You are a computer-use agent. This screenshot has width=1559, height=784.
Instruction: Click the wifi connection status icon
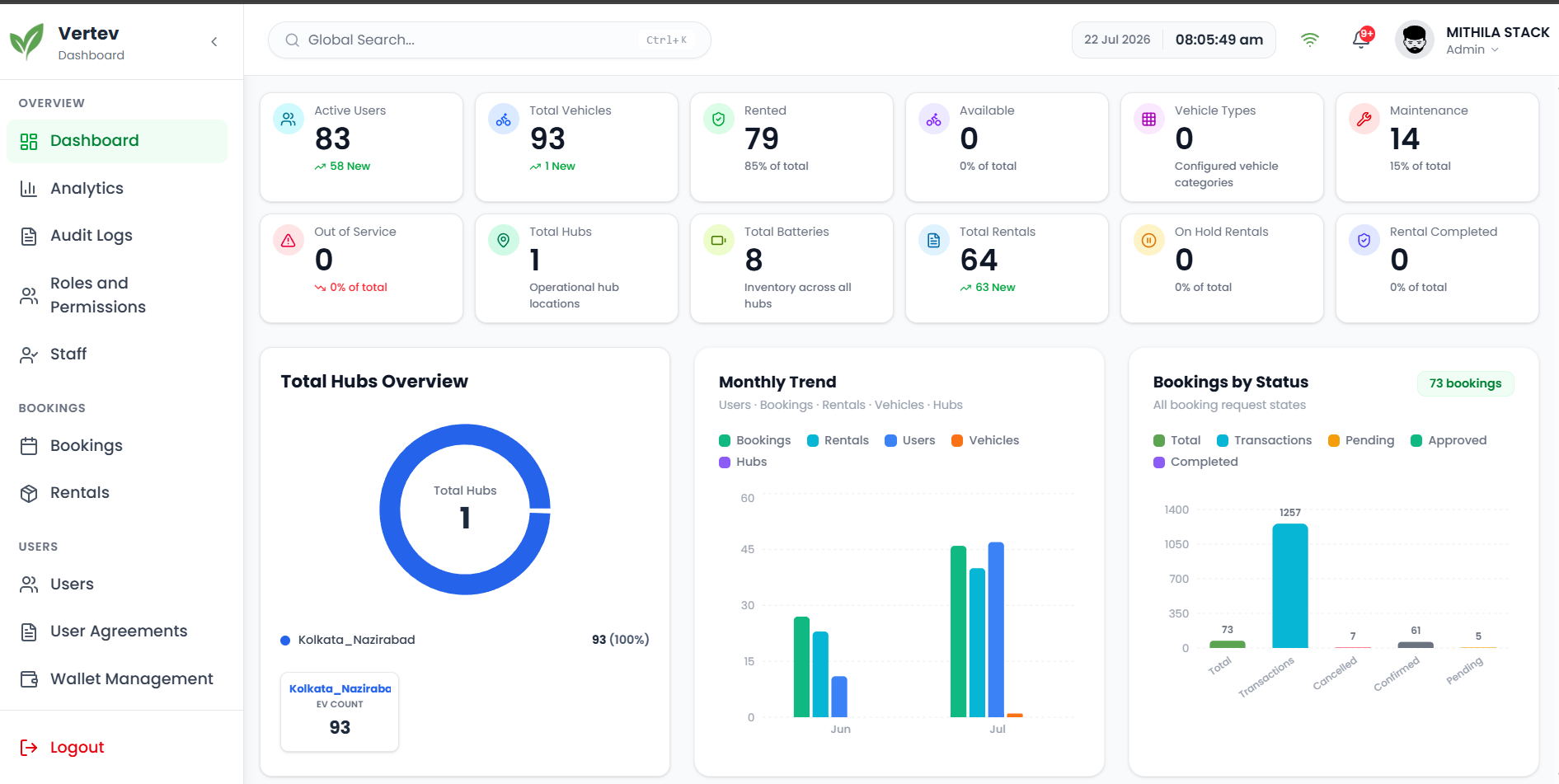coord(1309,40)
